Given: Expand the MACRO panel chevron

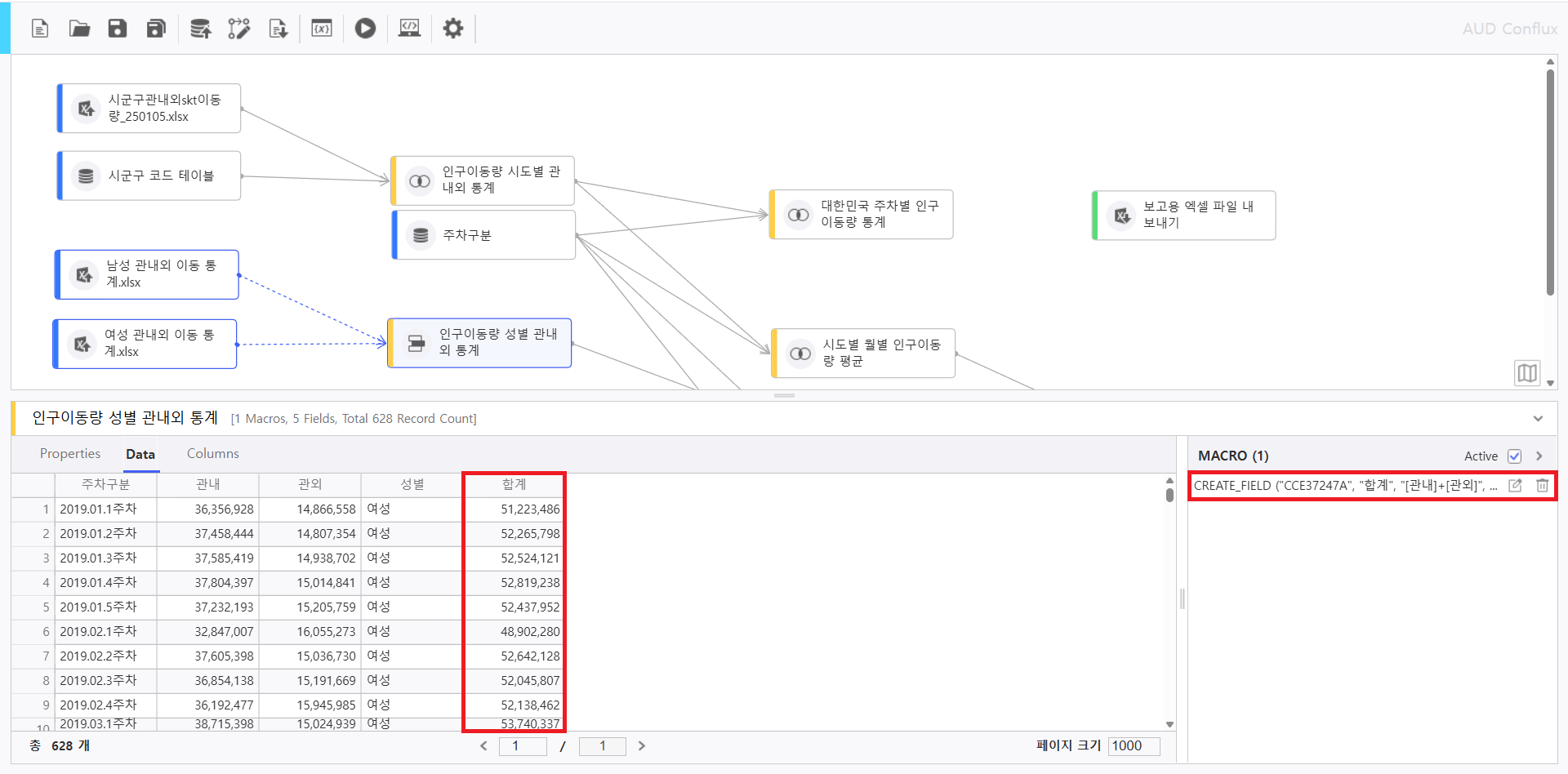Looking at the screenshot, I should (1539, 456).
